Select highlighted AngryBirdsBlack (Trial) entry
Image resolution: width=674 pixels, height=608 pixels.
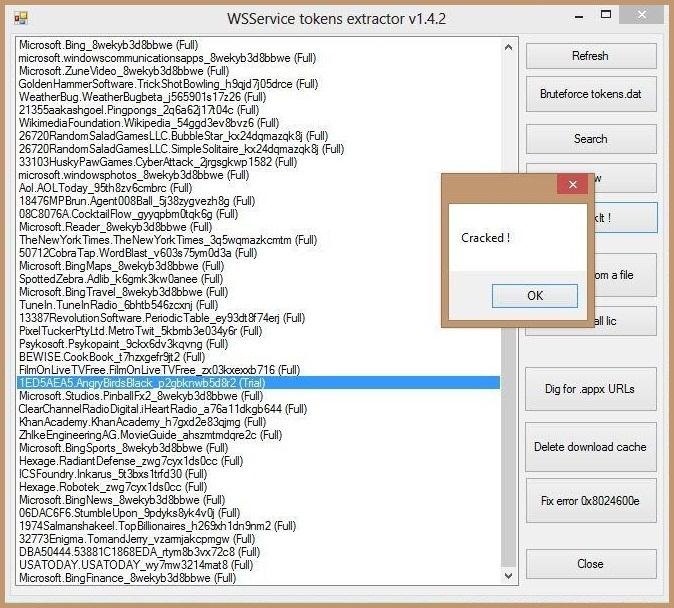[x=258, y=383]
